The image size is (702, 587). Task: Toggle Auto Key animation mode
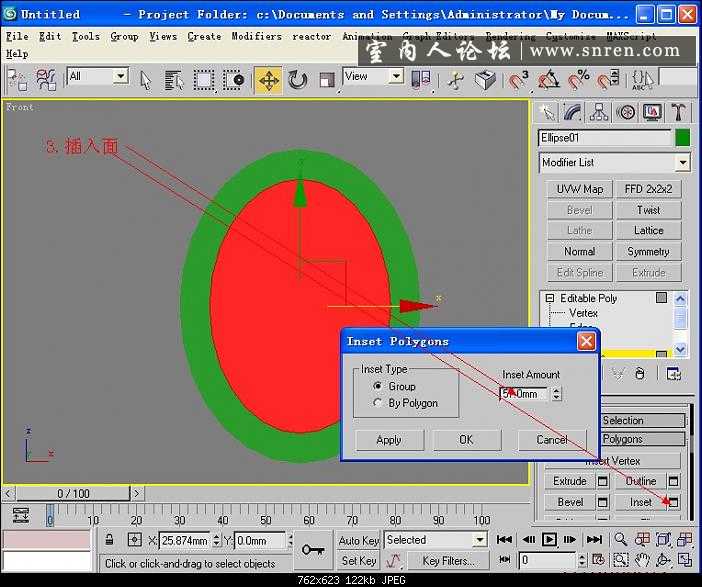coord(359,540)
